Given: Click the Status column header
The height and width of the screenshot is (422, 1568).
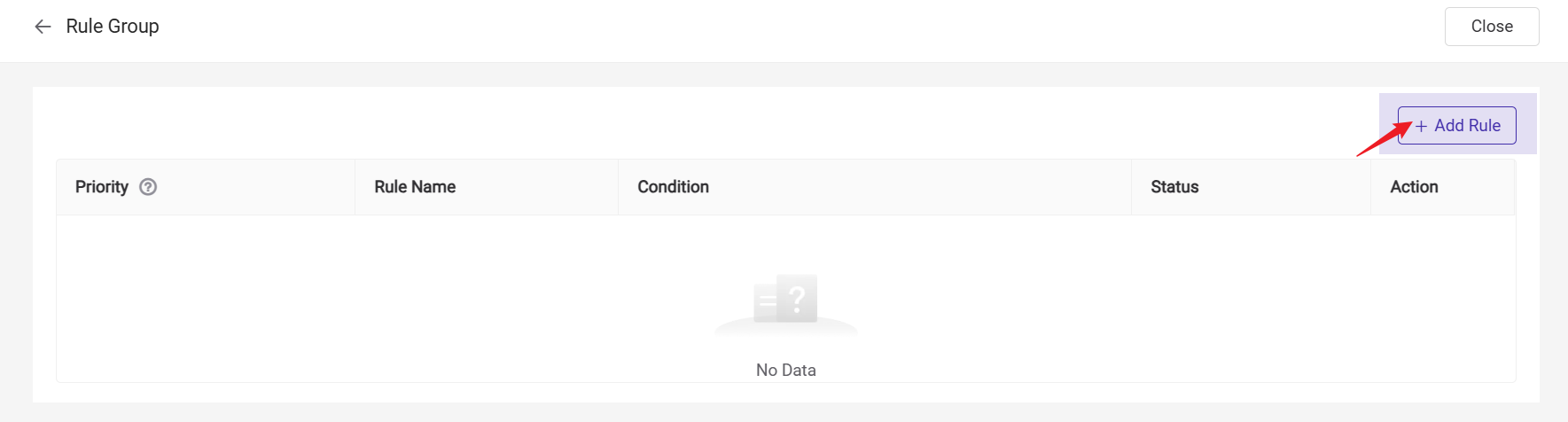Looking at the screenshot, I should (x=1174, y=187).
